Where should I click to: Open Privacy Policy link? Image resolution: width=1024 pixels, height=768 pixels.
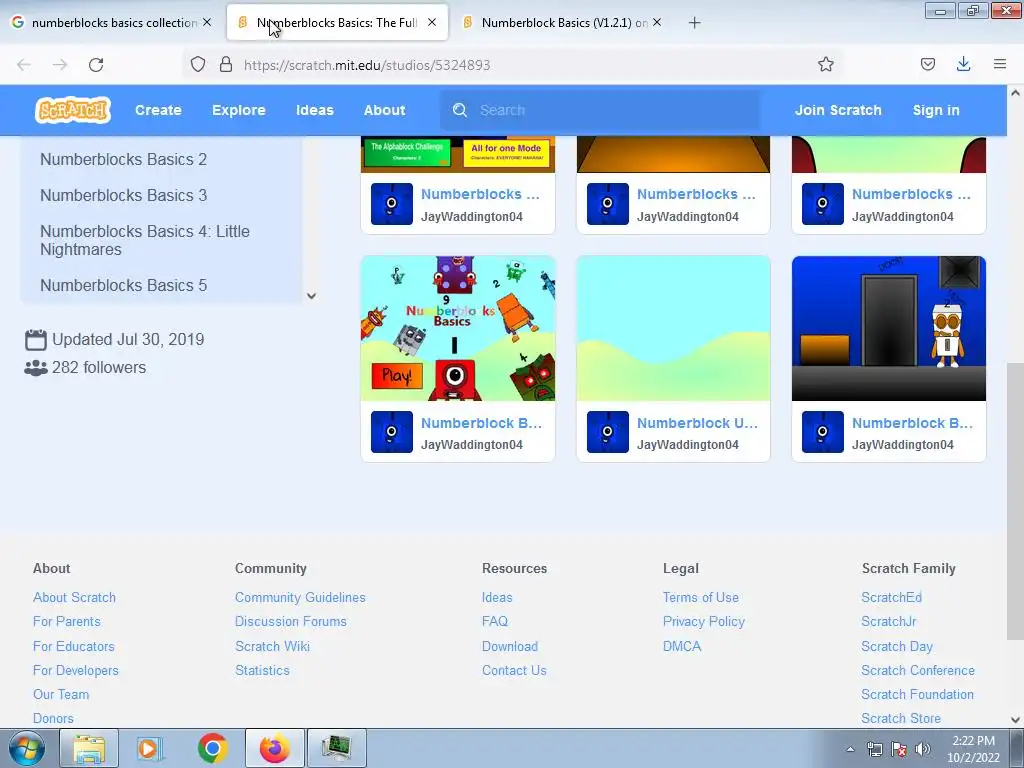703,621
